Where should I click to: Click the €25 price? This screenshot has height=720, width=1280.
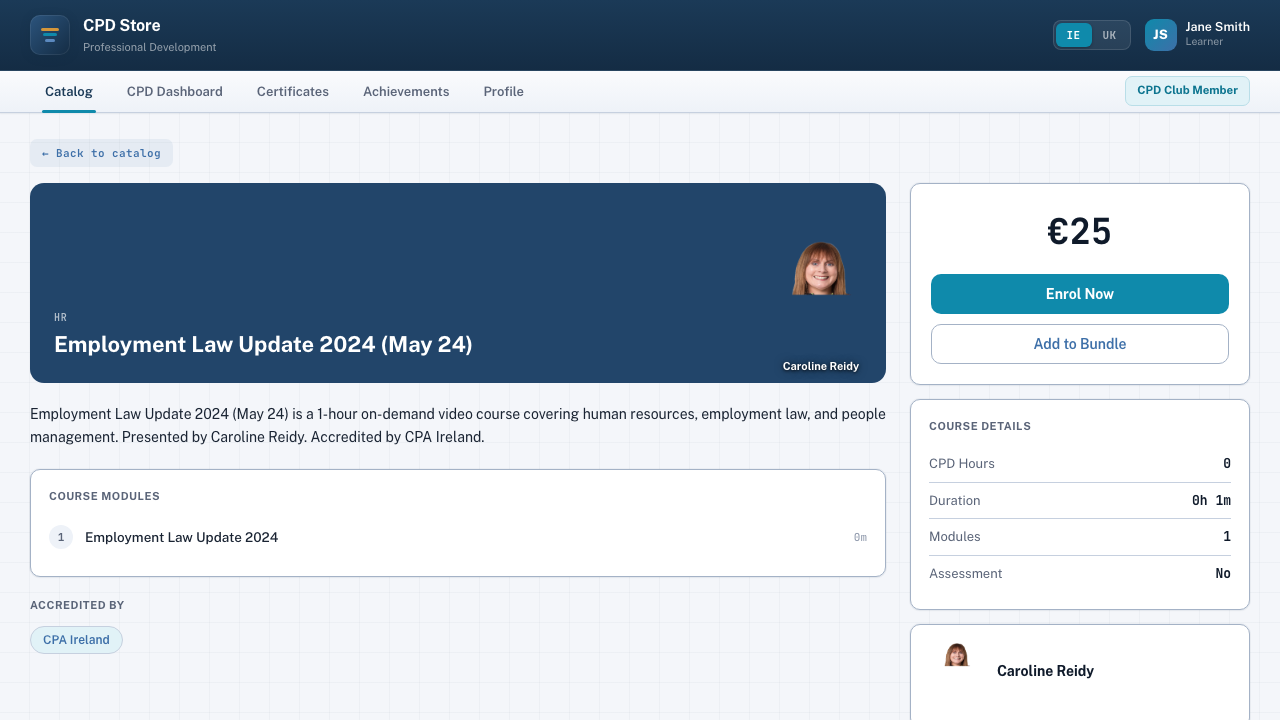coord(1080,232)
